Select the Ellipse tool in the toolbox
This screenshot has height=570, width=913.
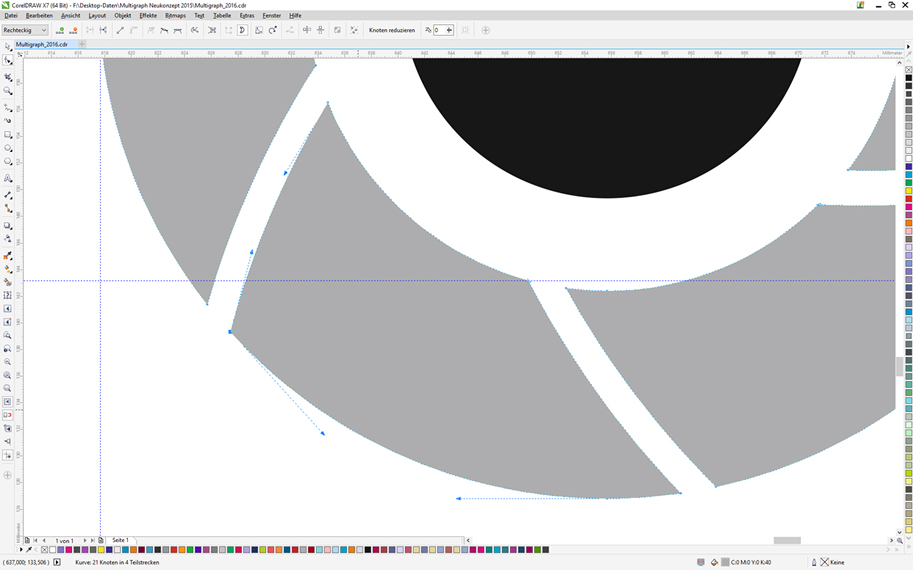point(8,148)
